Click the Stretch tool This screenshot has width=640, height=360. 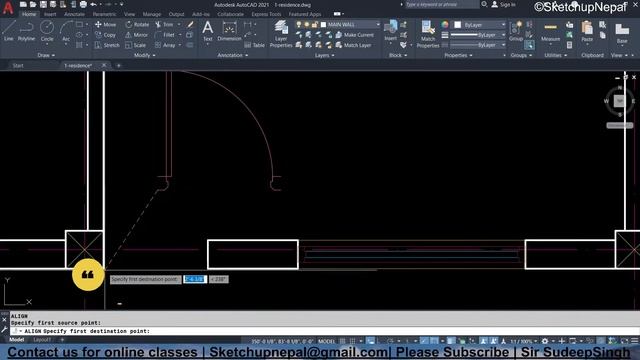(107, 45)
